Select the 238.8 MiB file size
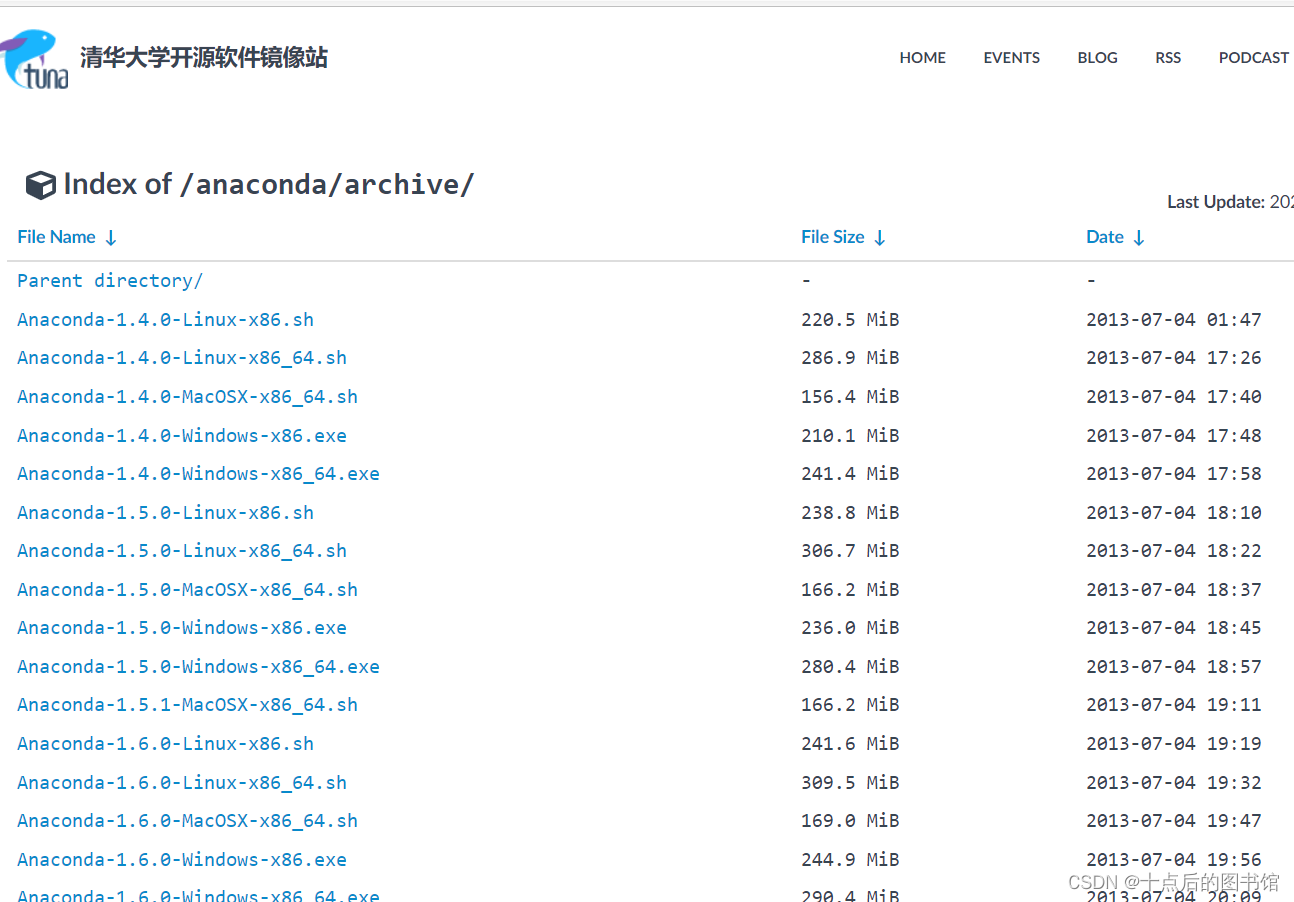The height and width of the screenshot is (902, 1294). point(850,513)
